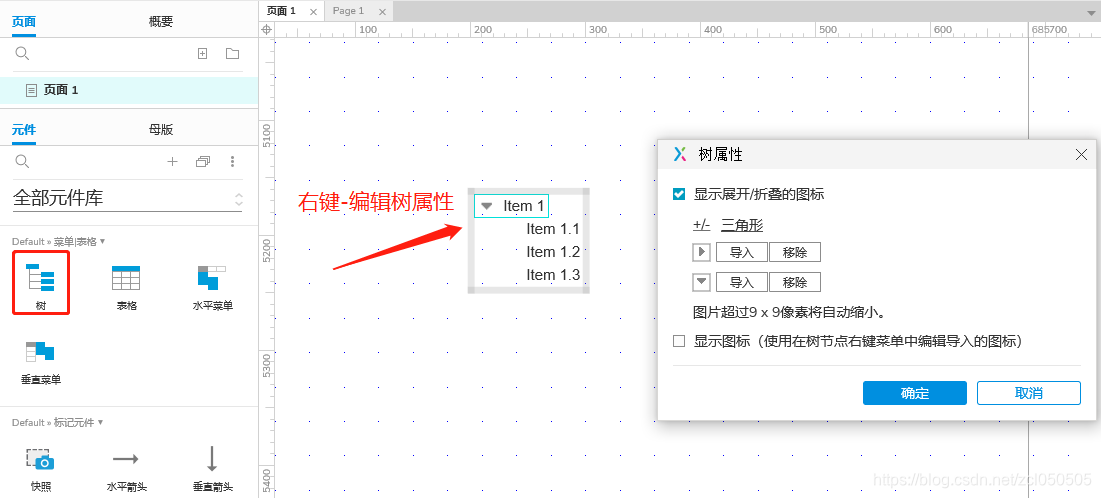
Task: Toggle 显示展开/折叠的图标 checkbox
Action: [x=679, y=195]
